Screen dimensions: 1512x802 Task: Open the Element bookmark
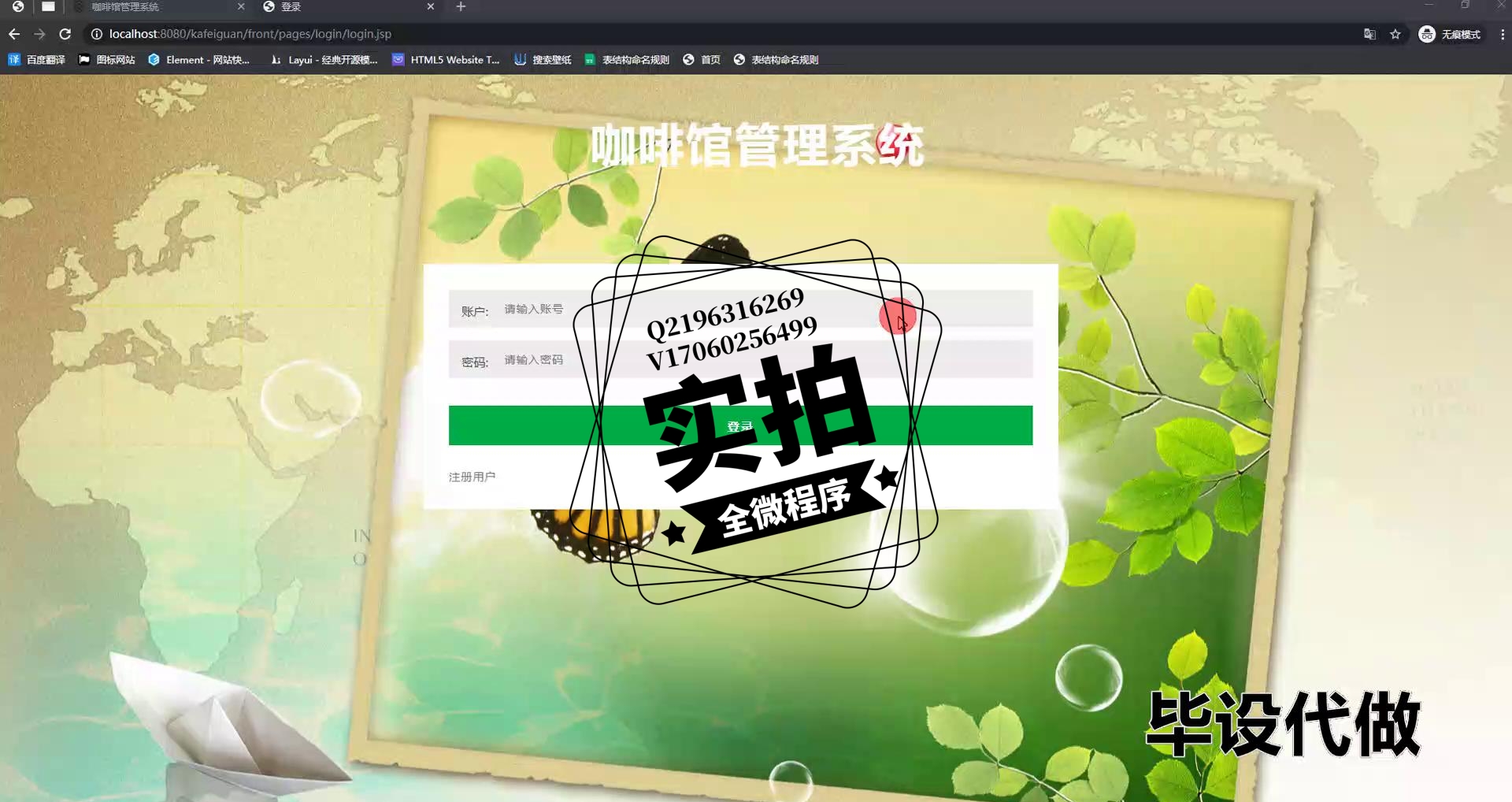point(199,60)
